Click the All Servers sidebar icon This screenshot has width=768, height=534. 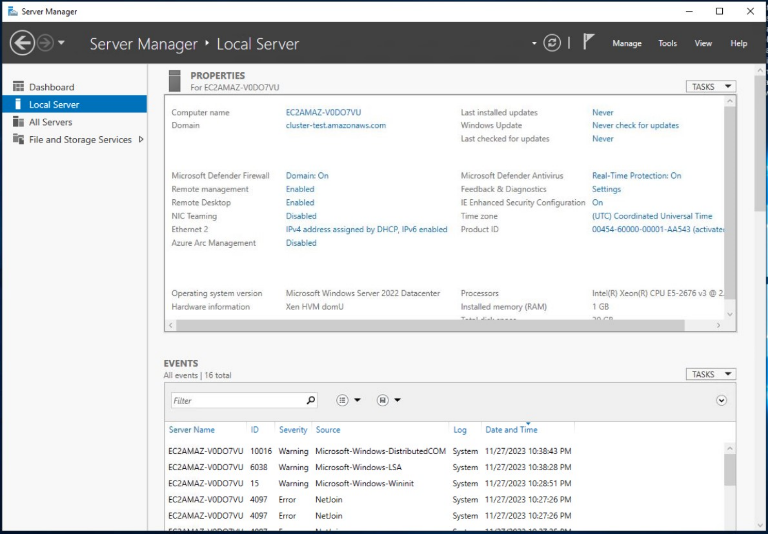(18, 122)
